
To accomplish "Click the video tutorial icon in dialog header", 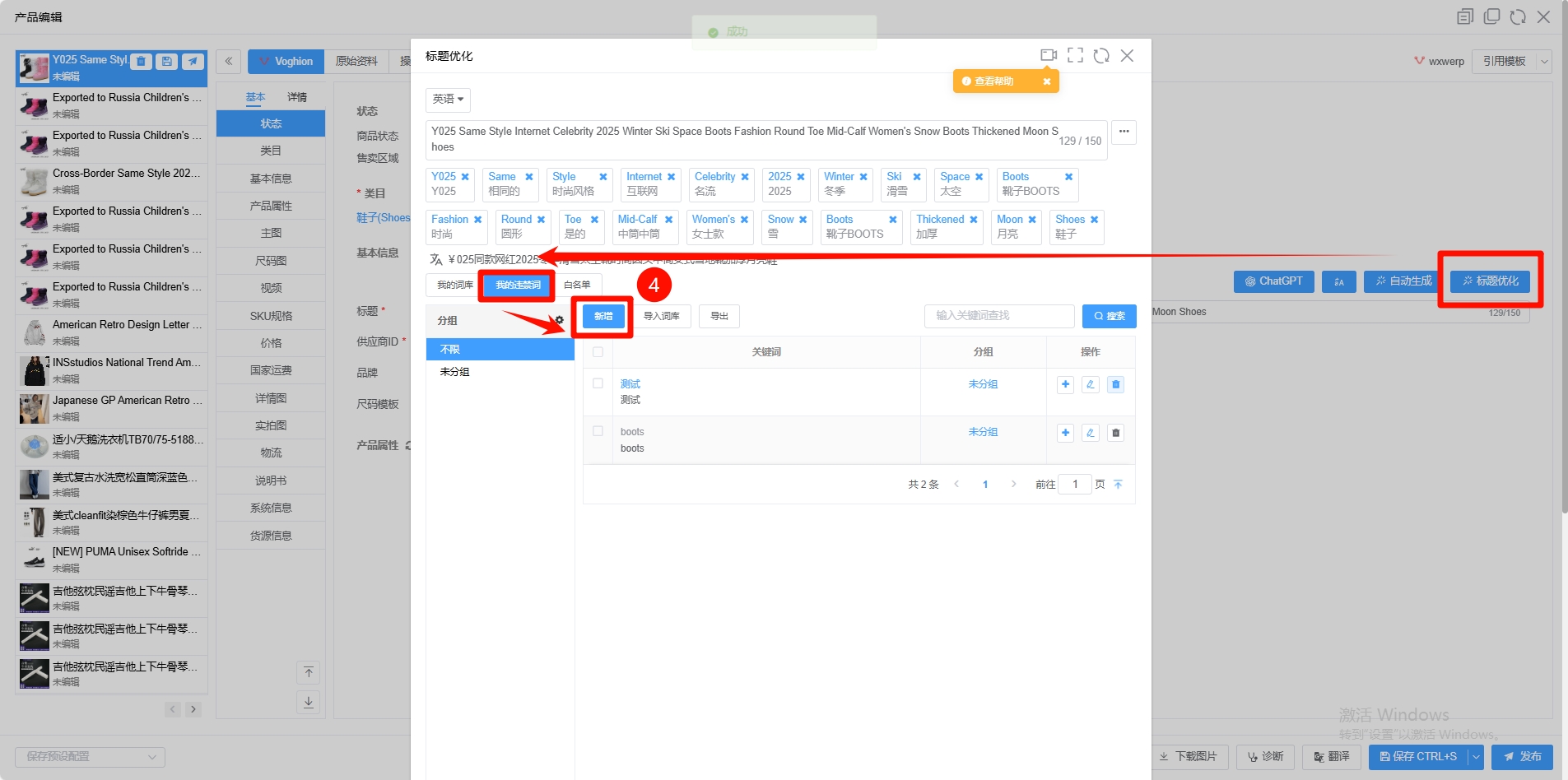I will [1048, 55].
